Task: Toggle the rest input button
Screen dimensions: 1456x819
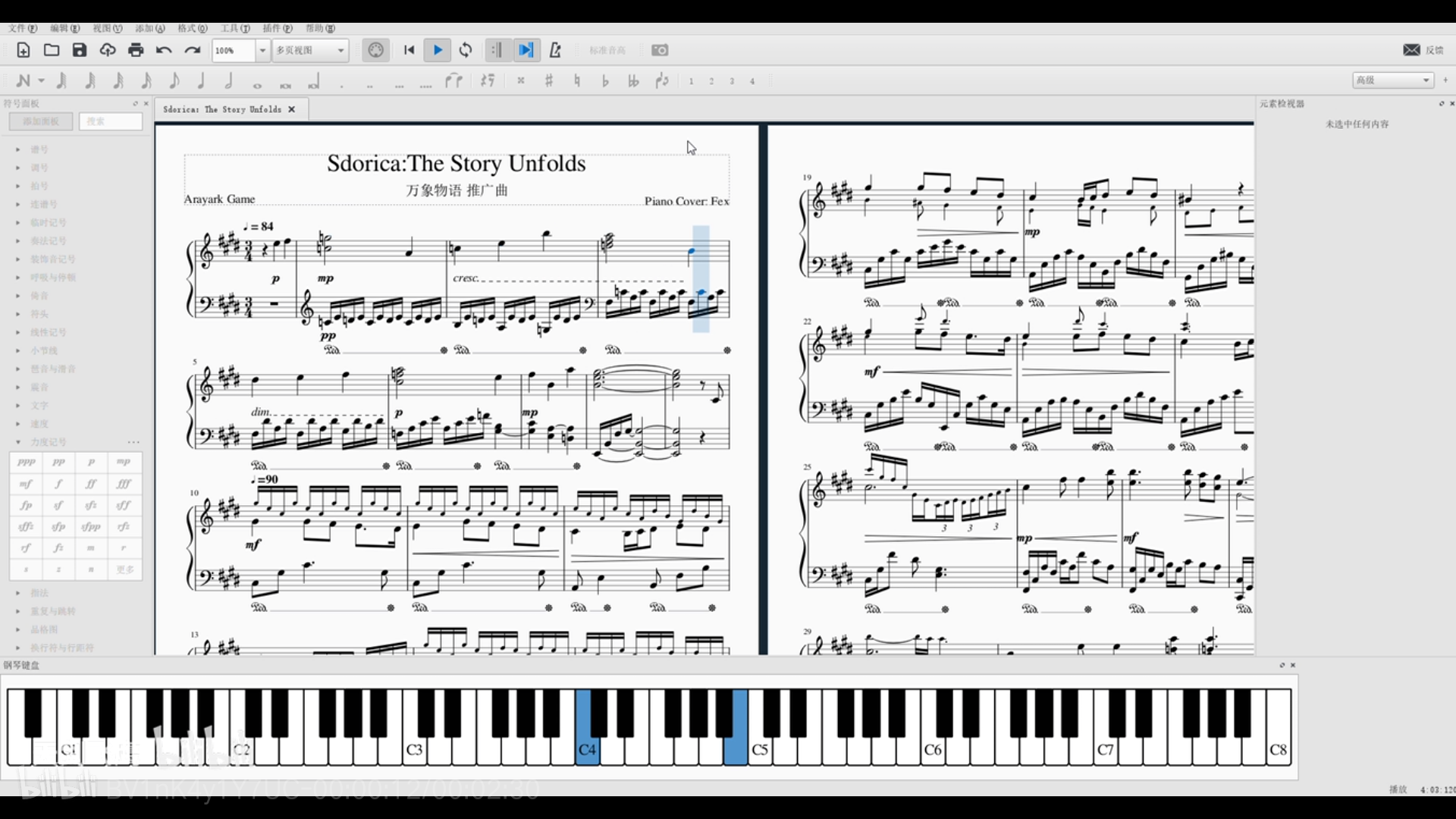Action: pyautogui.click(x=488, y=80)
